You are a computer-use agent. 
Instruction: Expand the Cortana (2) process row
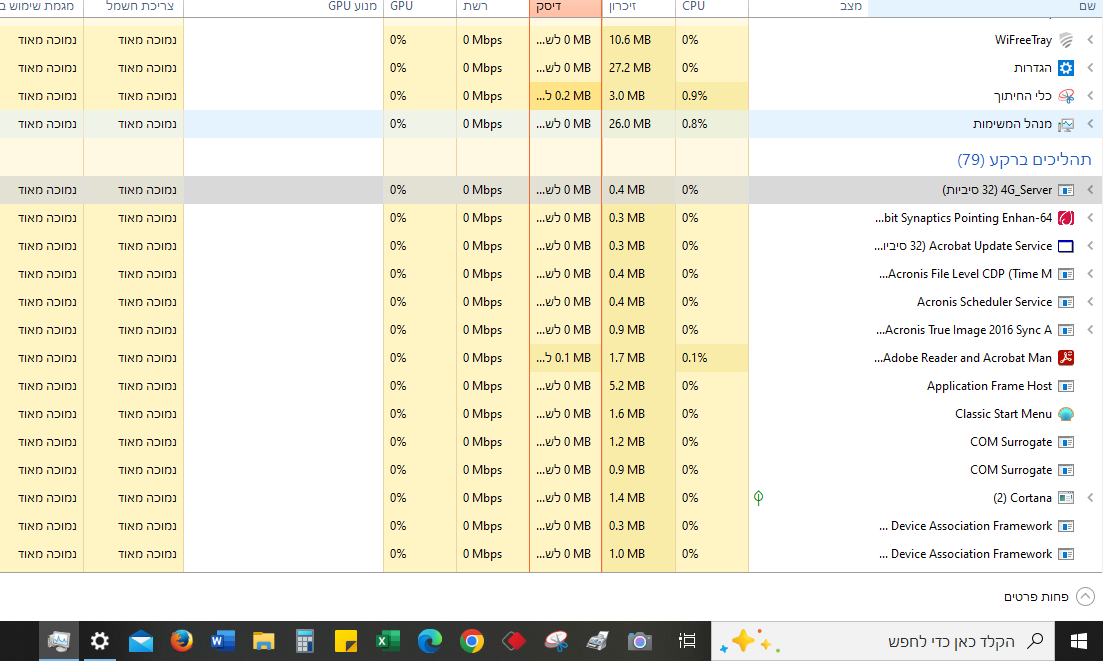point(1090,498)
